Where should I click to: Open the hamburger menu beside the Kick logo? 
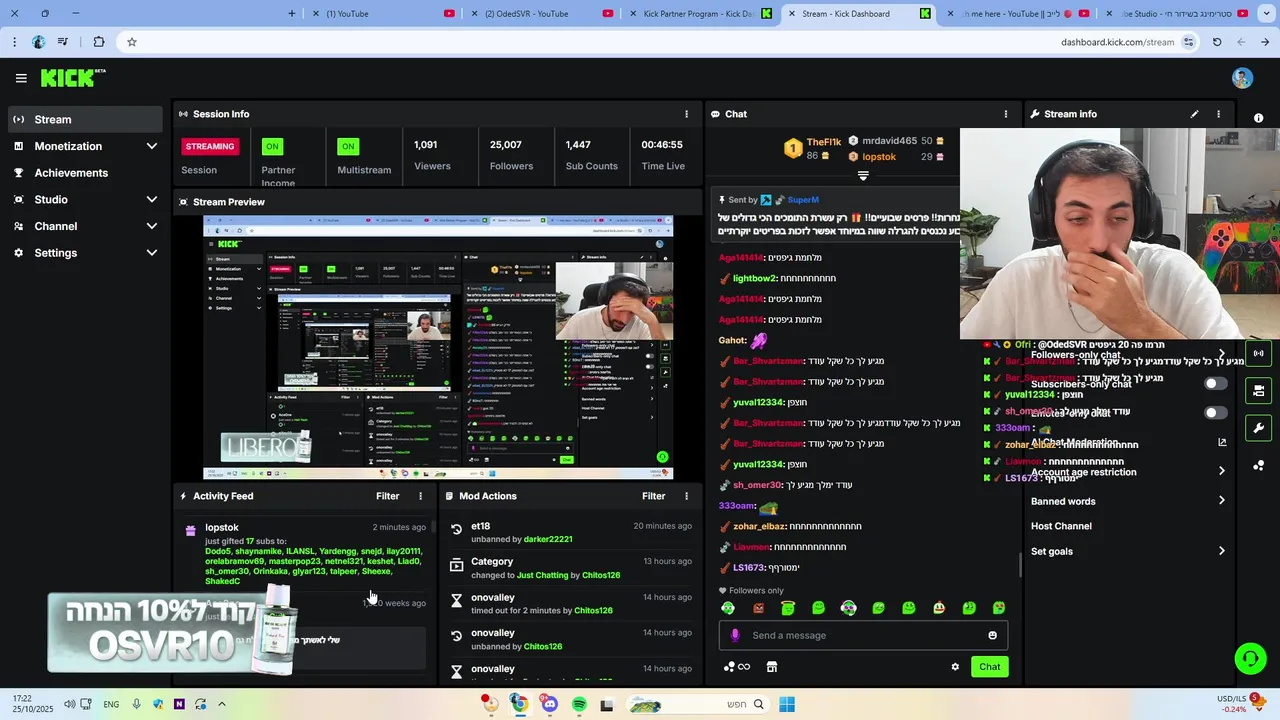[21, 78]
